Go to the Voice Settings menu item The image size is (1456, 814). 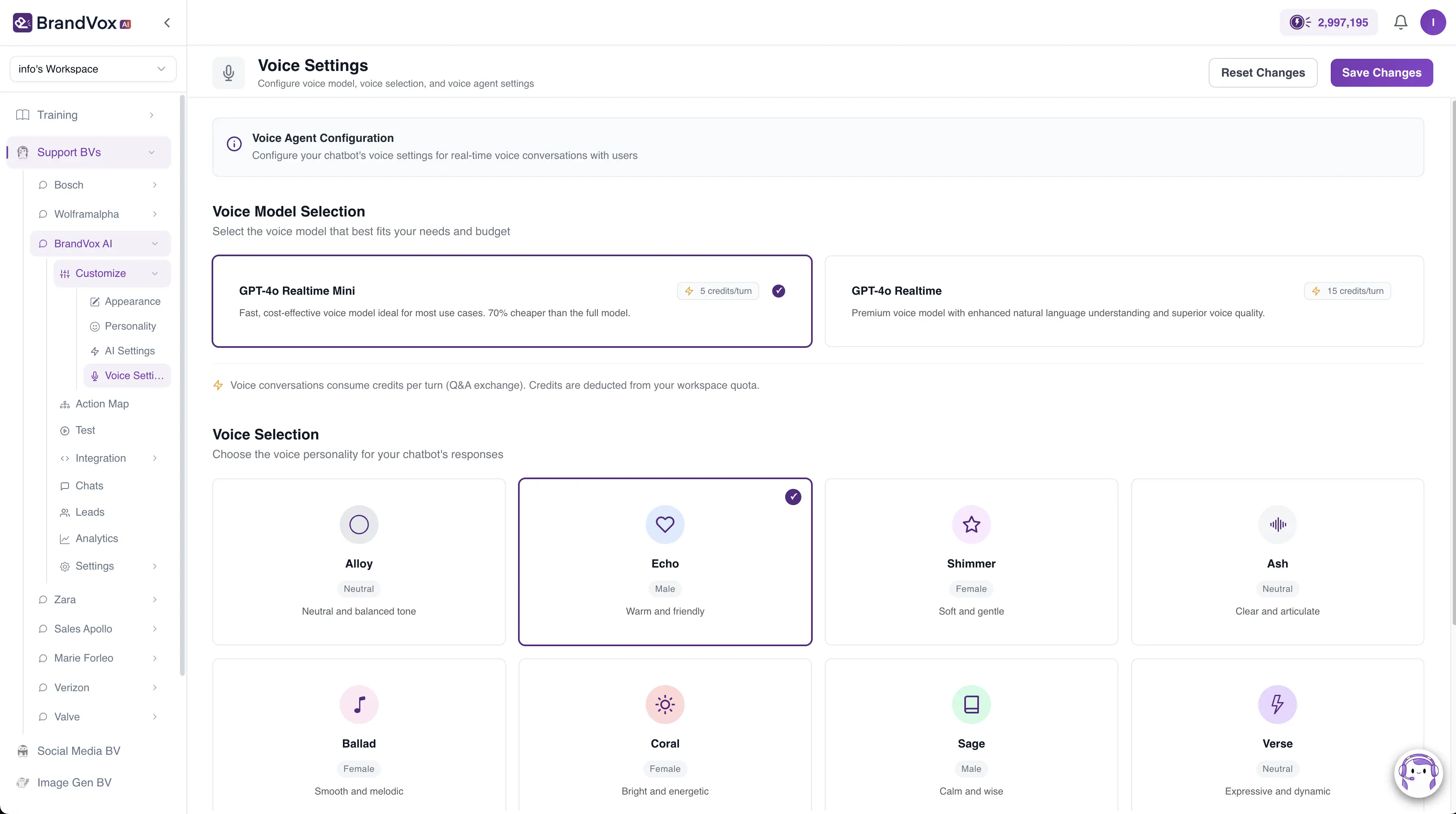click(127, 376)
